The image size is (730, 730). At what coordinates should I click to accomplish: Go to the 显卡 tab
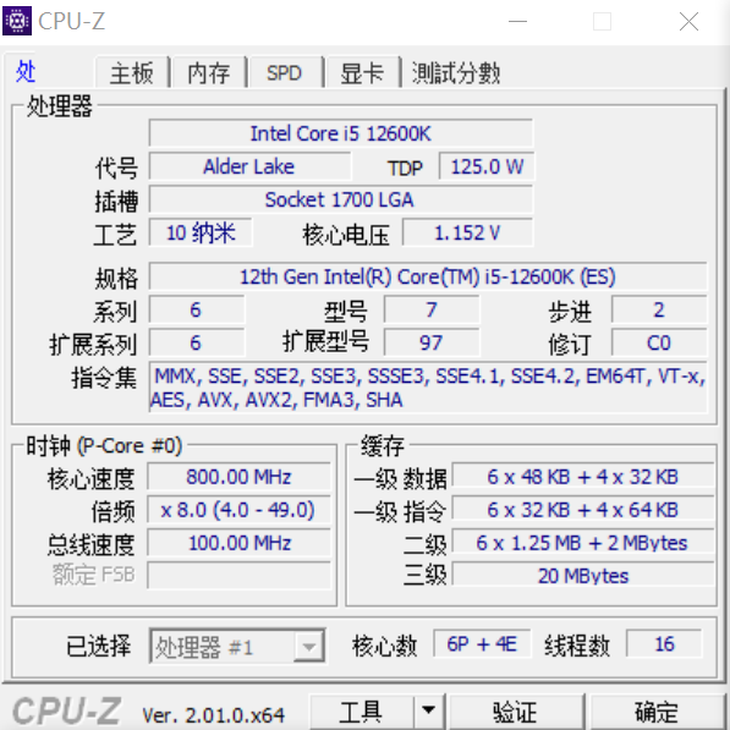point(362,73)
